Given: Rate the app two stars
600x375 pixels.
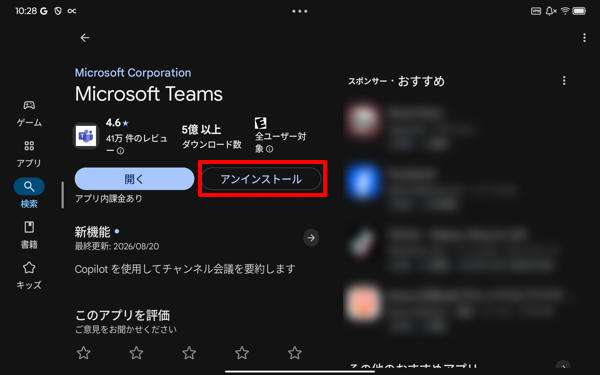Looking at the screenshot, I should (x=136, y=353).
